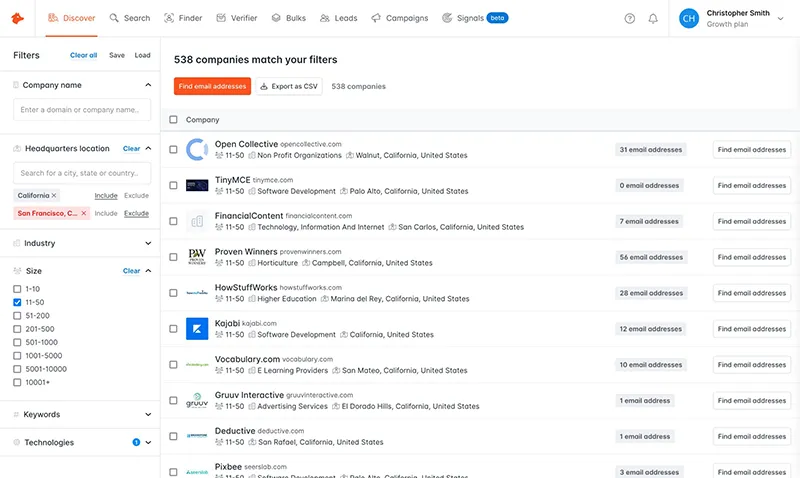
Task: Select all companies with header checkbox
Action: (x=173, y=119)
